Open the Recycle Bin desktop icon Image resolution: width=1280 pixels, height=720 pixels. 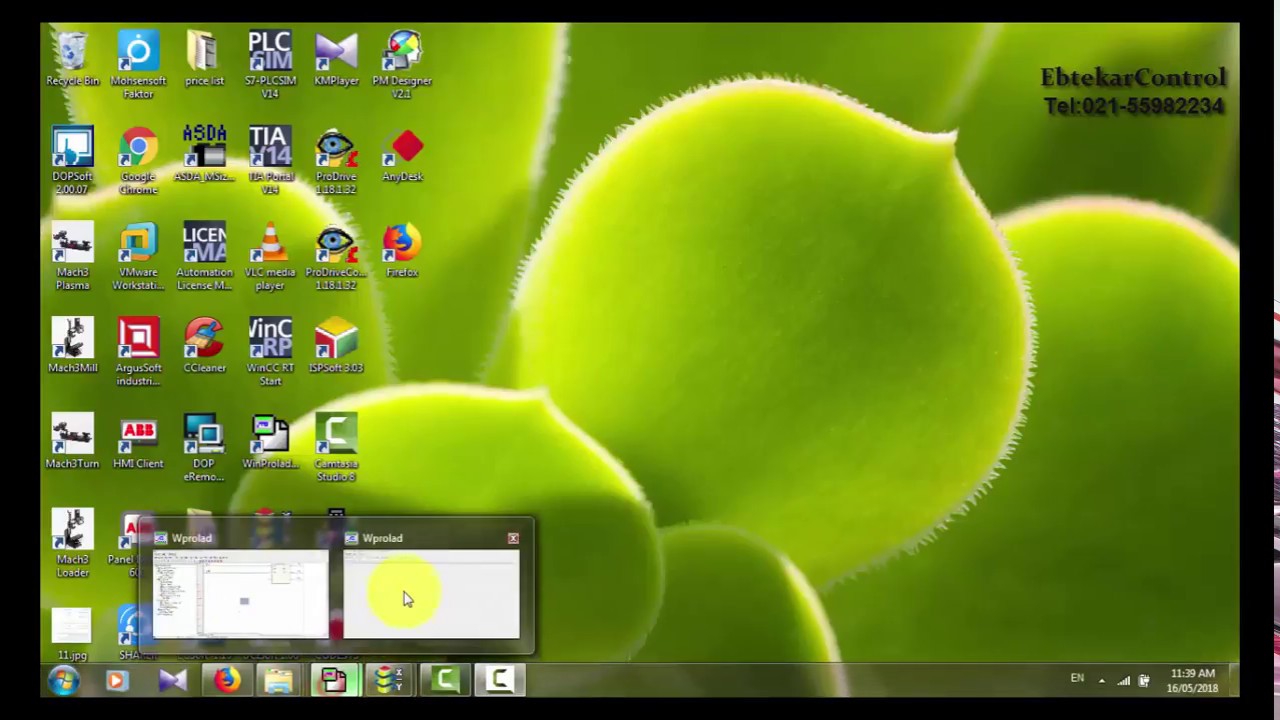pos(72,60)
